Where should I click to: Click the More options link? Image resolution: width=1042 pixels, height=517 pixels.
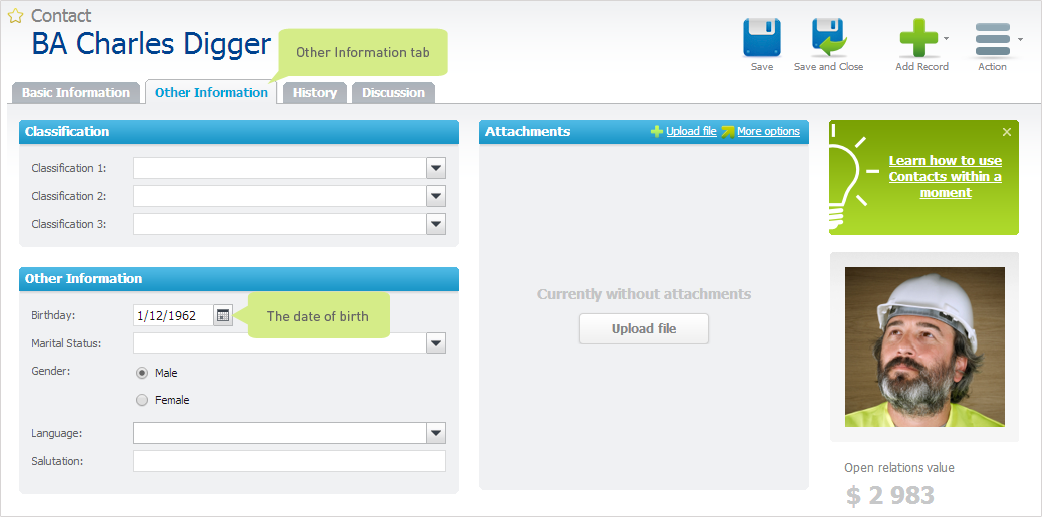[x=768, y=132]
